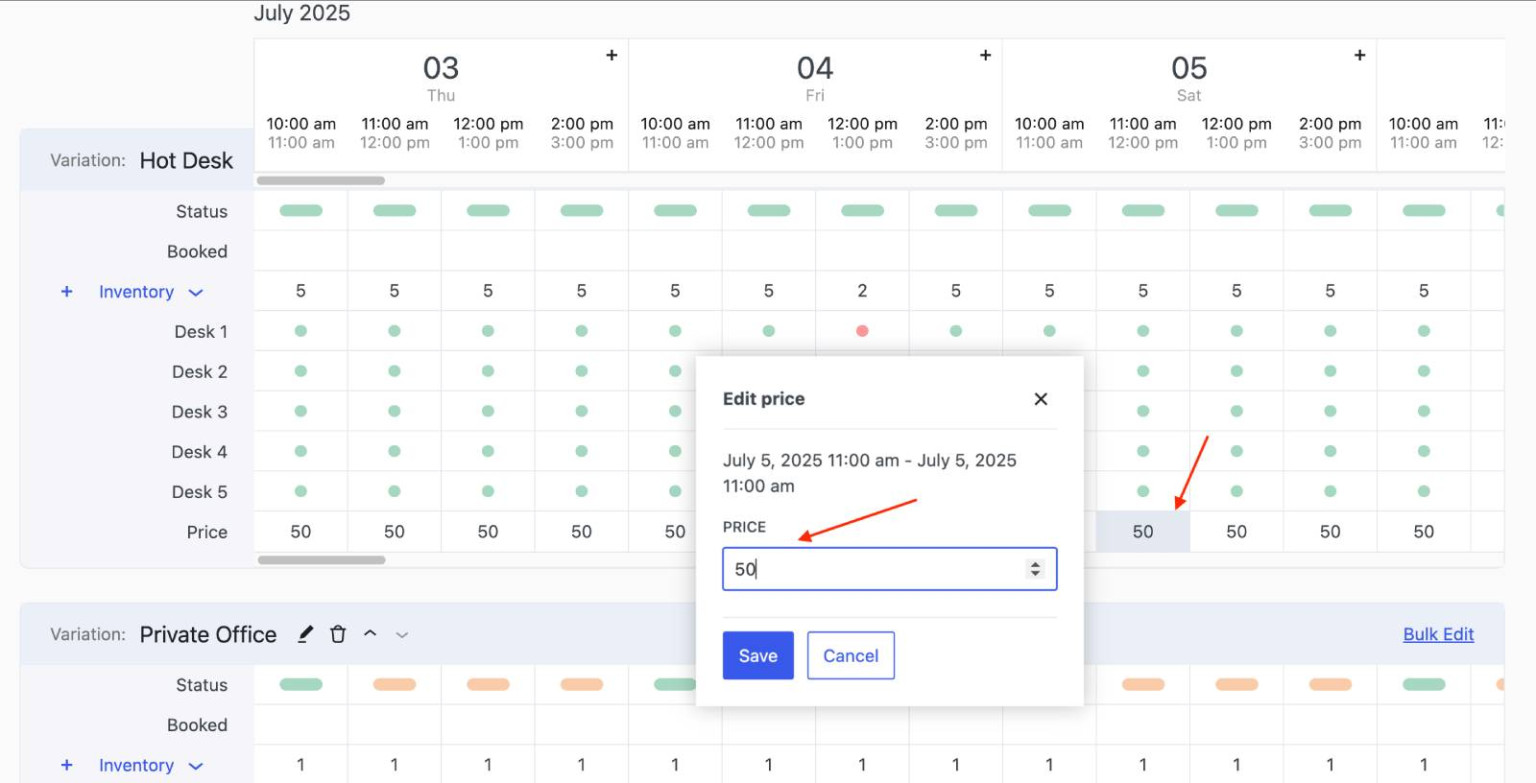The height and width of the screenshot is (783, 1536).
Task: Add a new entry on July 3 via plus icon
Action: coord(611,55)
